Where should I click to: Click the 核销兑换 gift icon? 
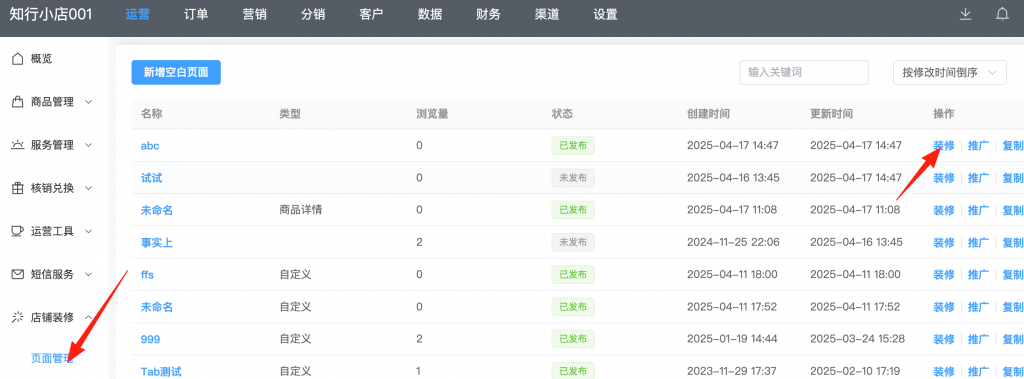coord(18,188)
